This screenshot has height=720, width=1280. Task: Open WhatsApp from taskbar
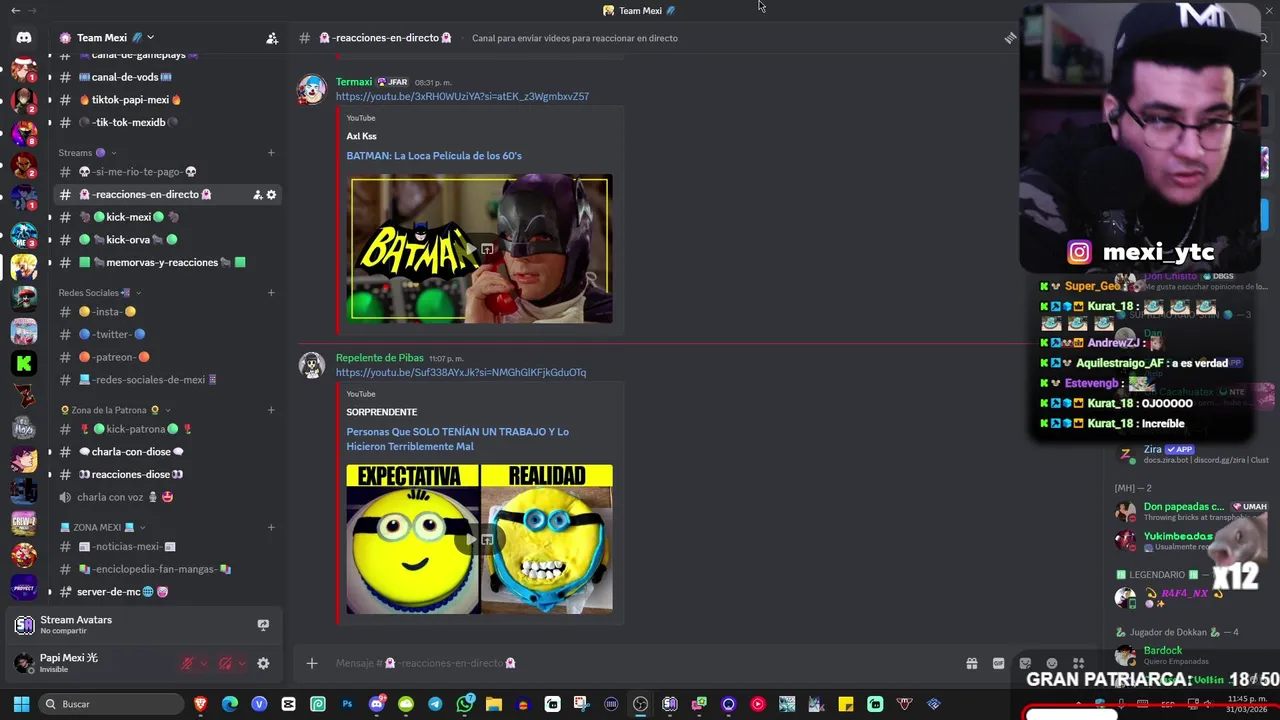(464, 704)
